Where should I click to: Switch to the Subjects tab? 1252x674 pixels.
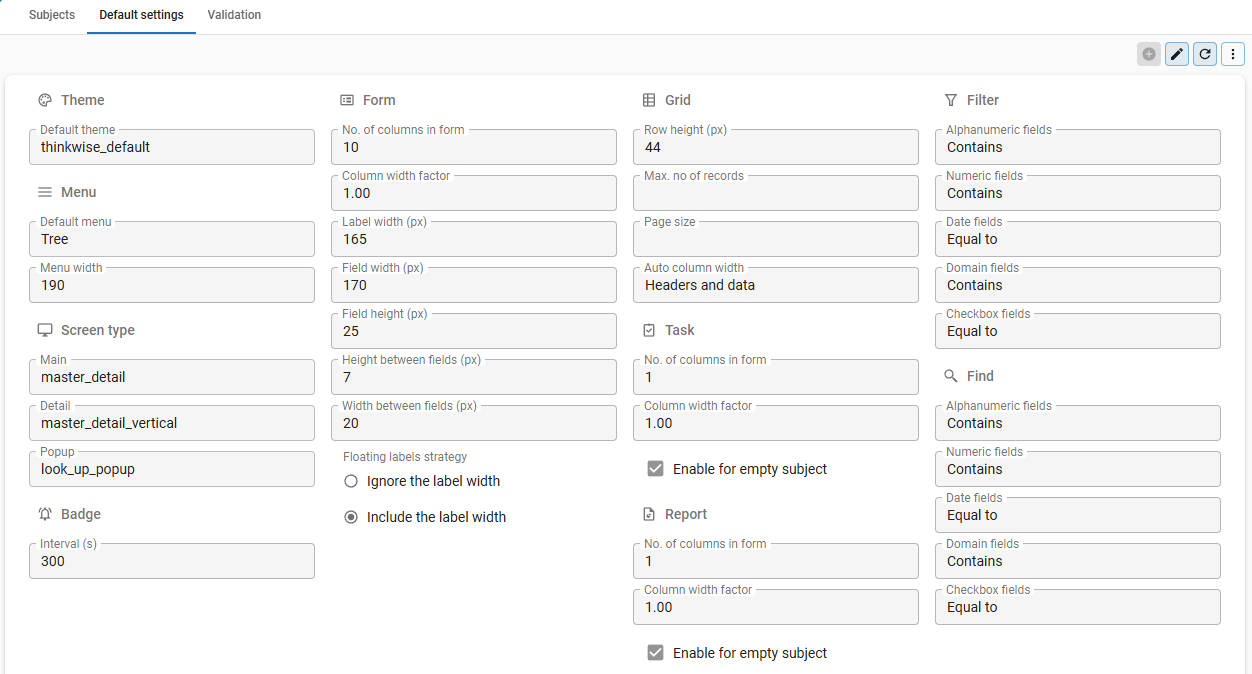tap(51, 15)
